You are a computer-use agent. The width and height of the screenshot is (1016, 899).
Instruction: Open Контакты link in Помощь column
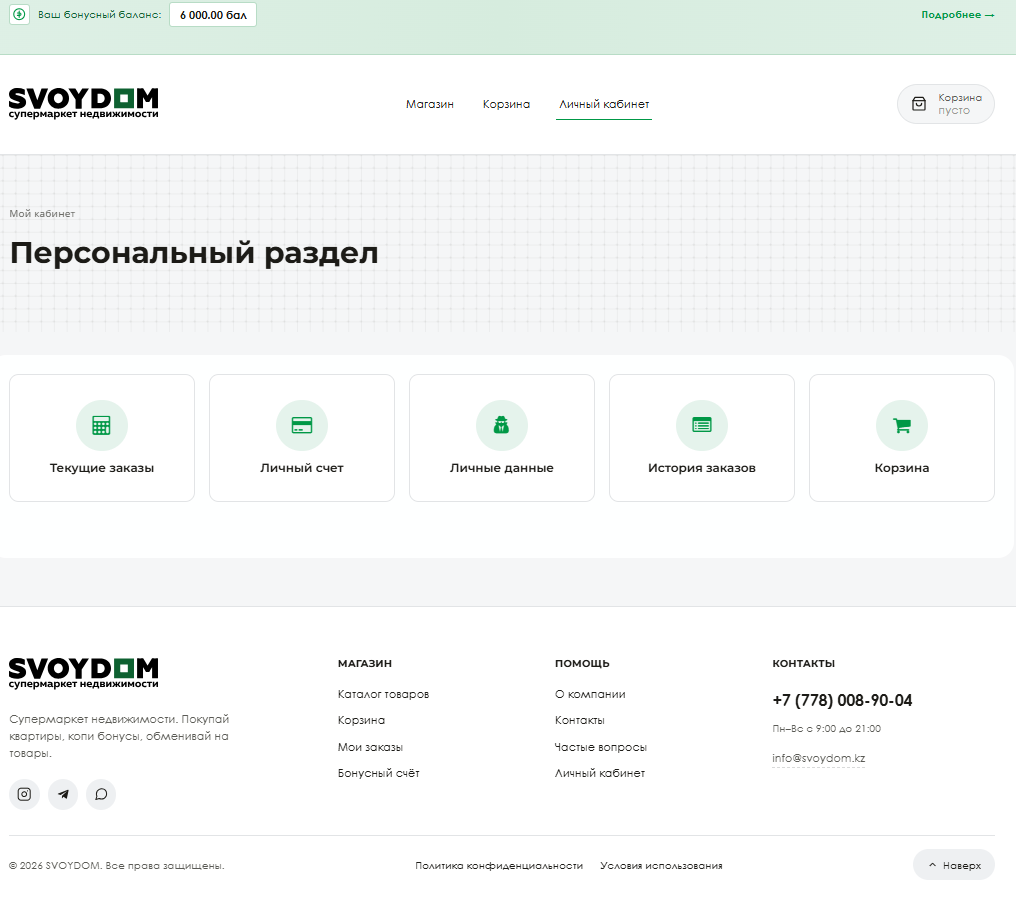point(579,720)
